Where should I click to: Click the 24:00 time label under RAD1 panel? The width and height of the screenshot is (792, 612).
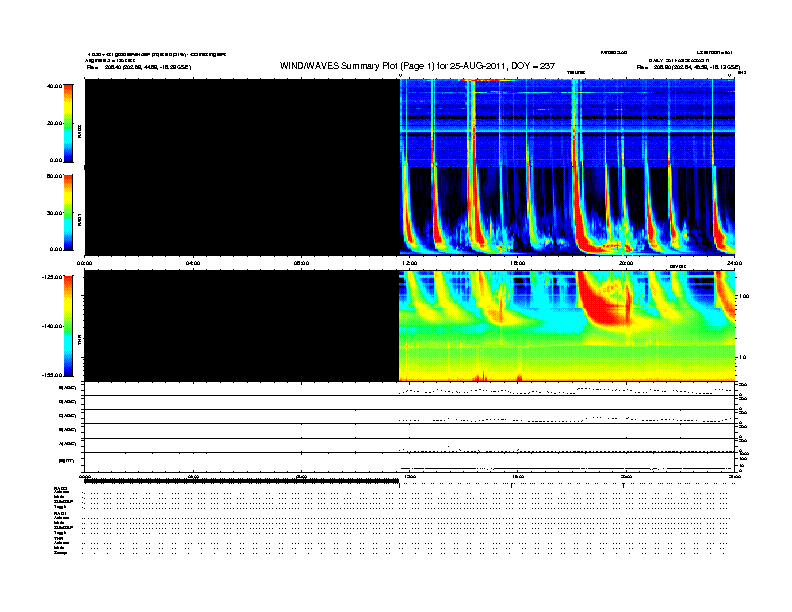[734, 263]
